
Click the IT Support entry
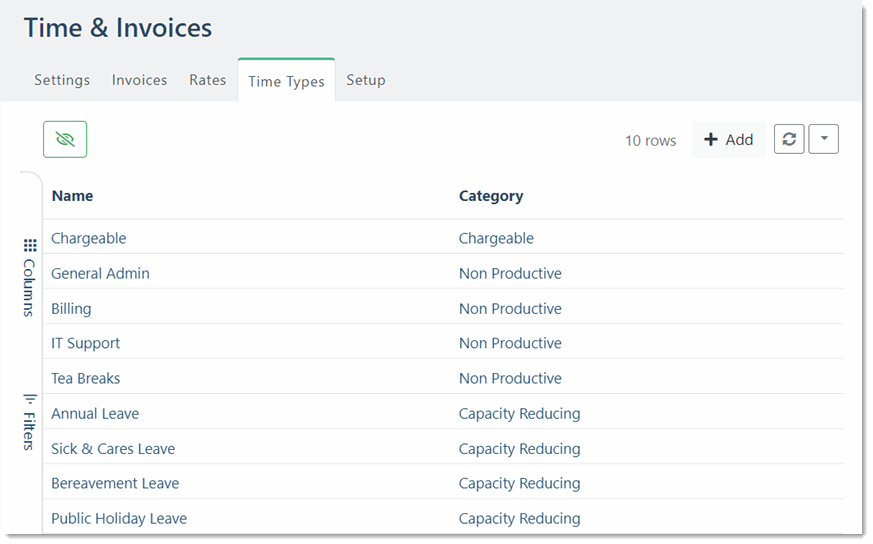(x=85, y=343)
